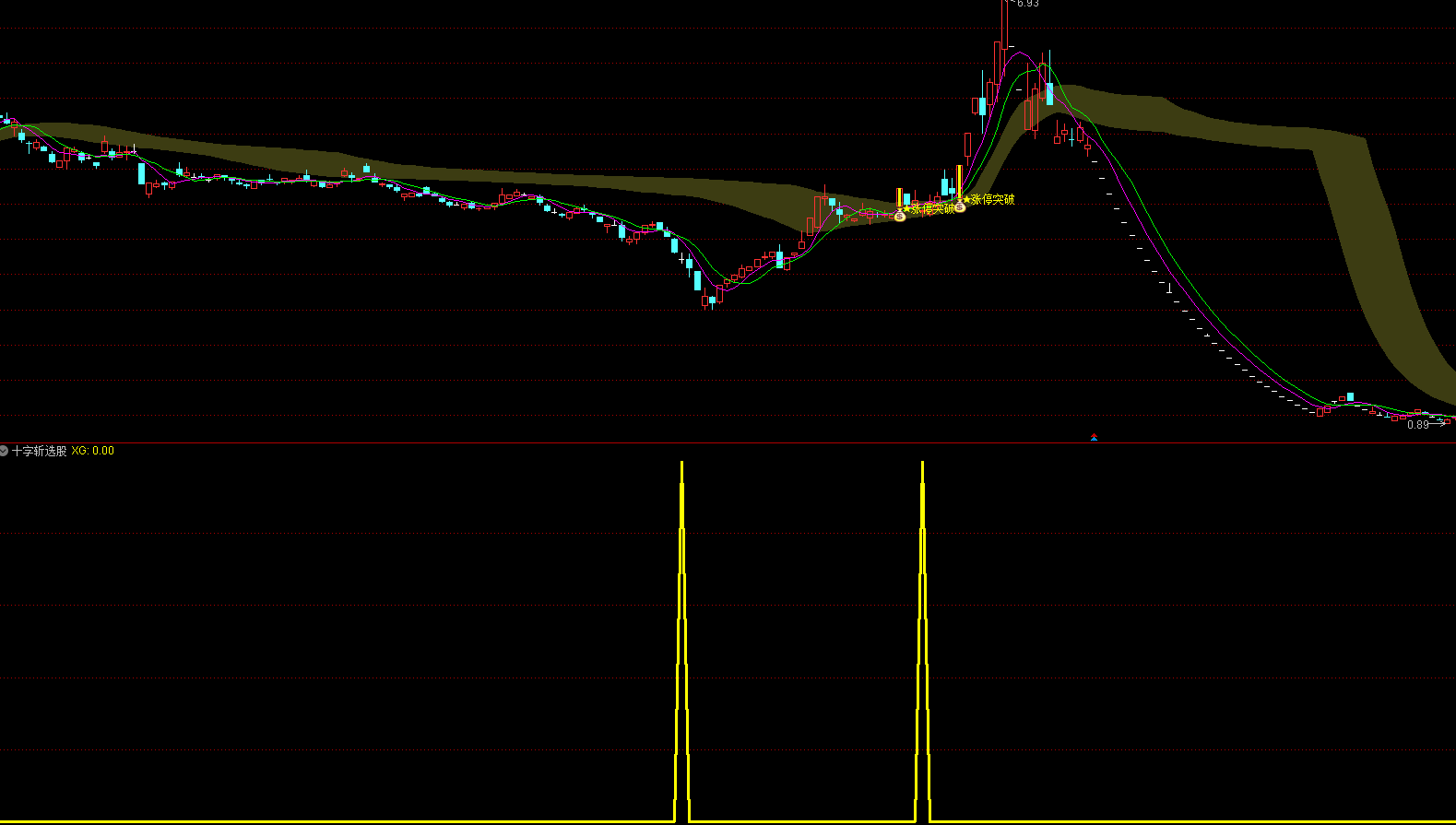Click the 0.89 low price label
The width and height of the screenshot is (1456, 825).
tap(1418, 424)
